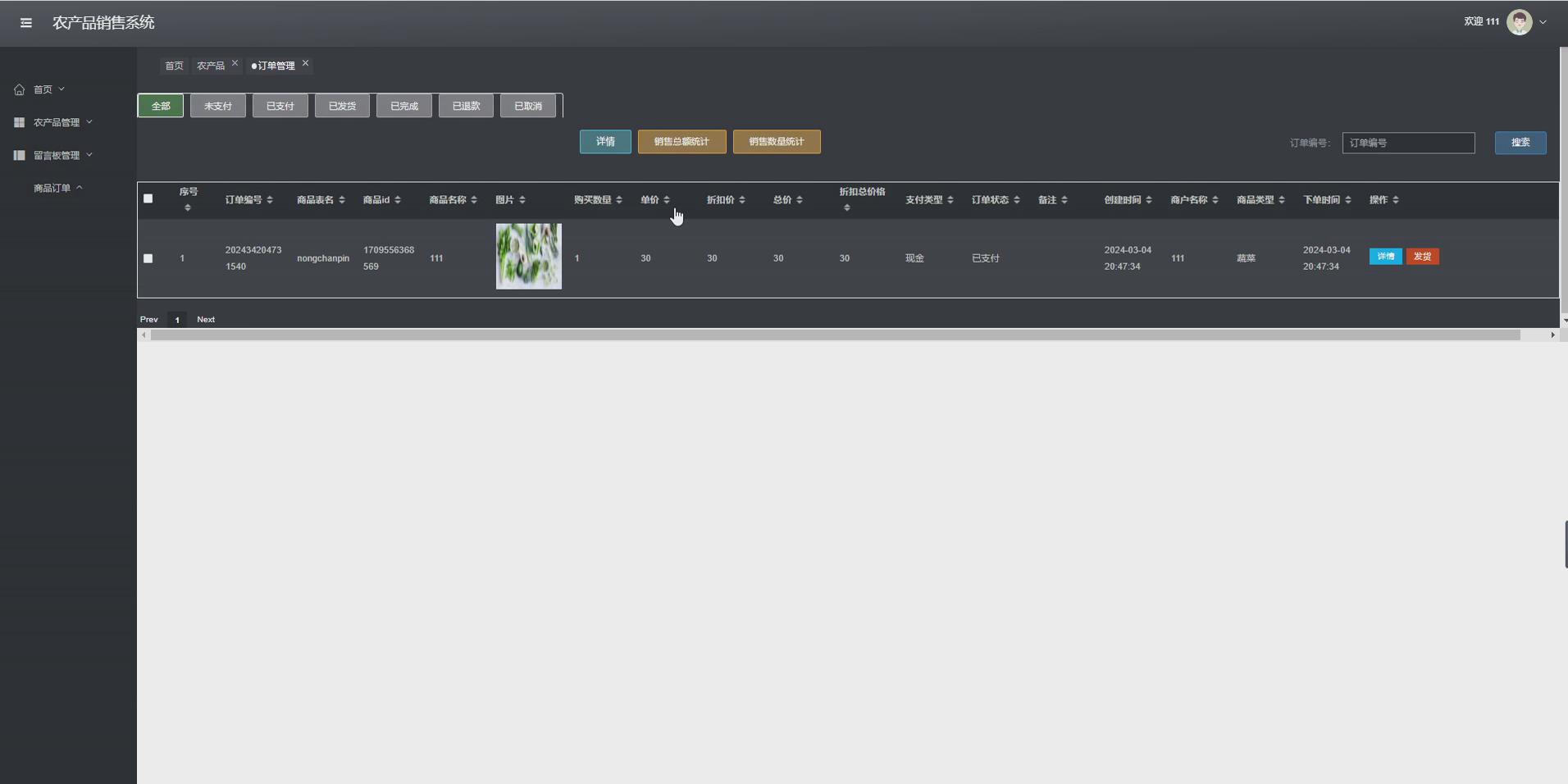Click the horizontal scrollbar track
Screen dimensions: 1568x784
point(836,335)
